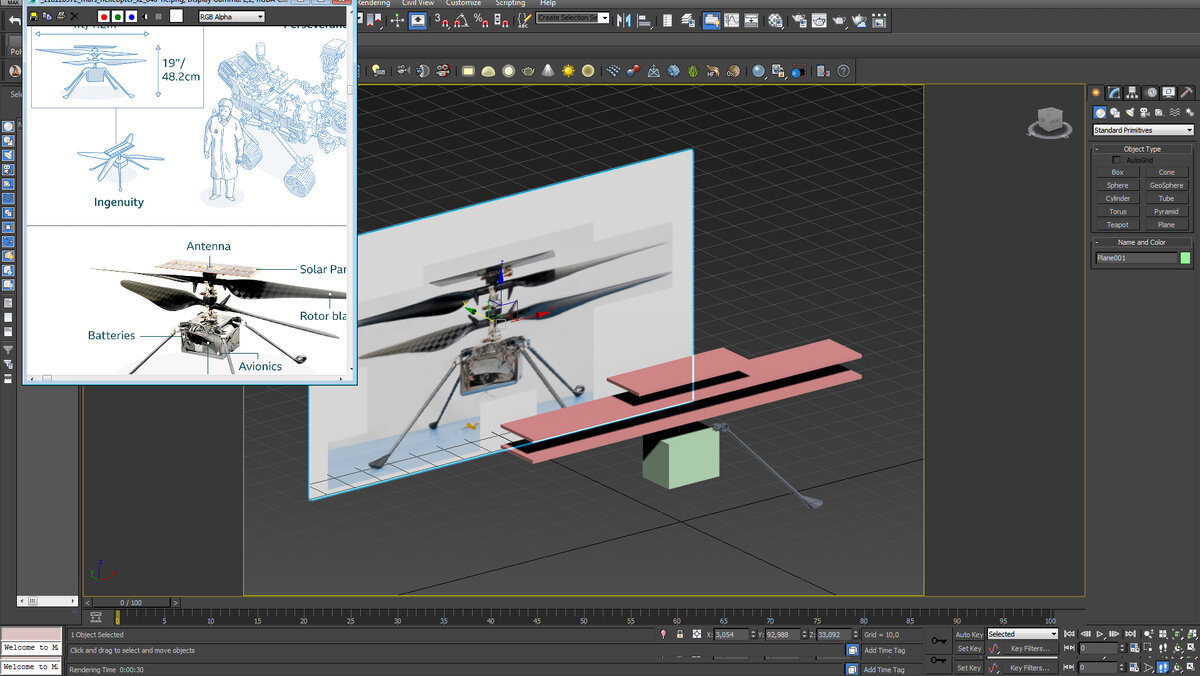Open the Standard Primitives dropdown
The width and height of the screenshot is (1200, 676).
coord(1144,131)
